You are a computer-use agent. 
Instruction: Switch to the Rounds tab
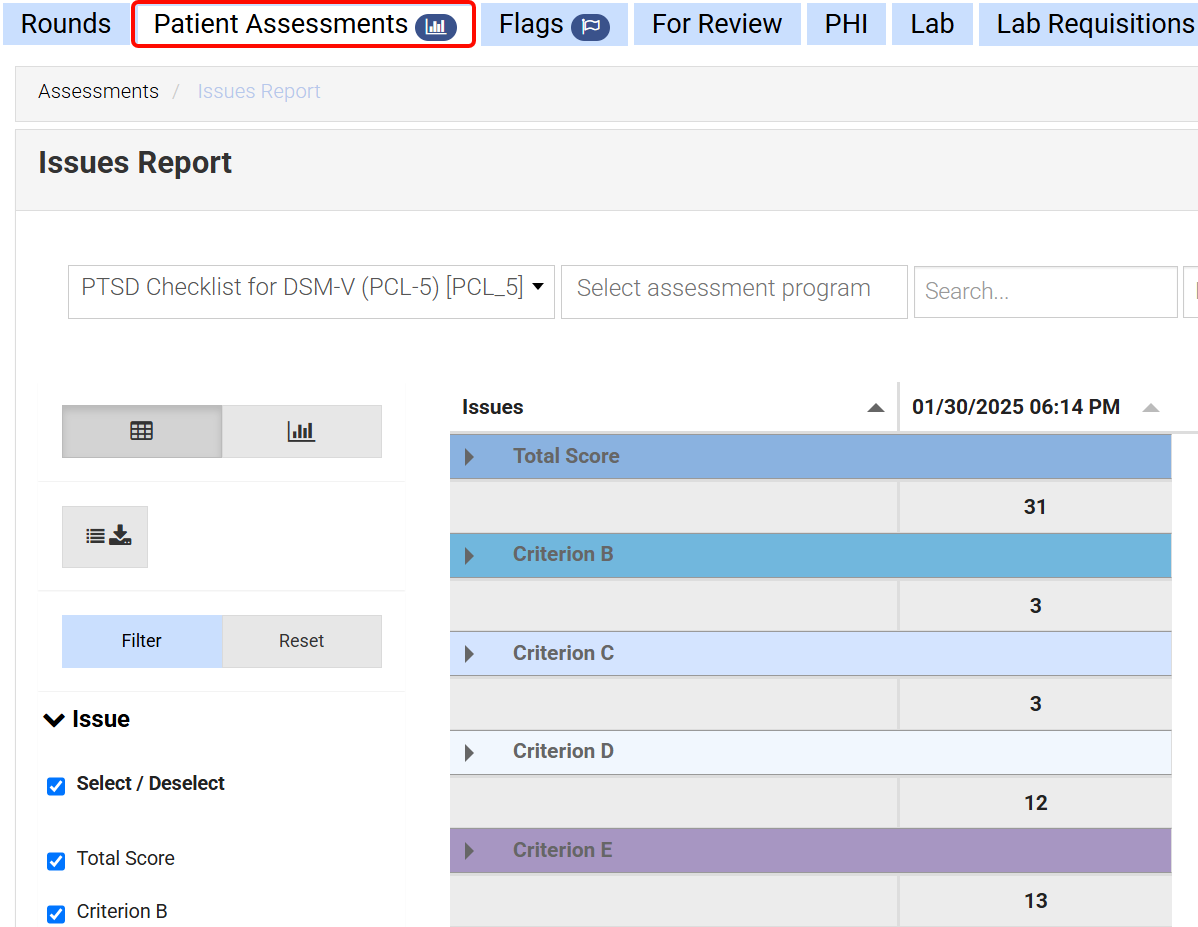pos(65,23)
